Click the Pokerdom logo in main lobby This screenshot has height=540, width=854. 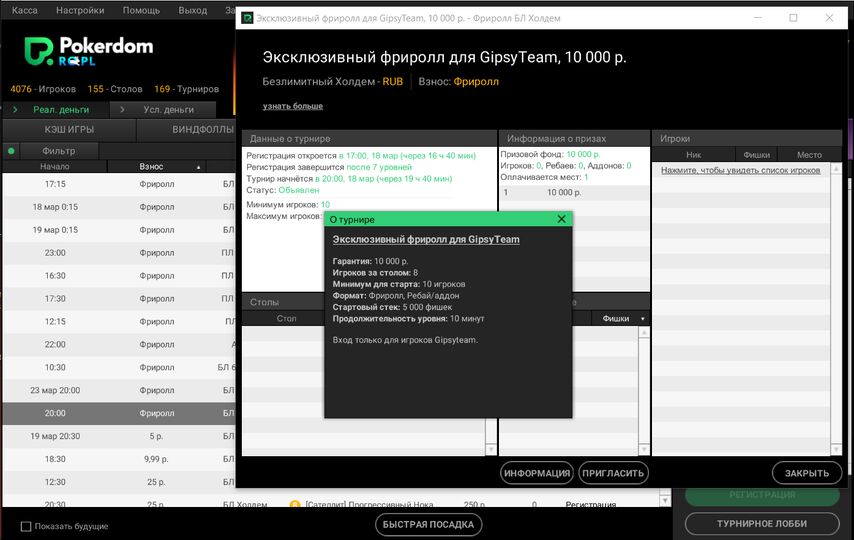pyautogui.click(x=89, y=51)
